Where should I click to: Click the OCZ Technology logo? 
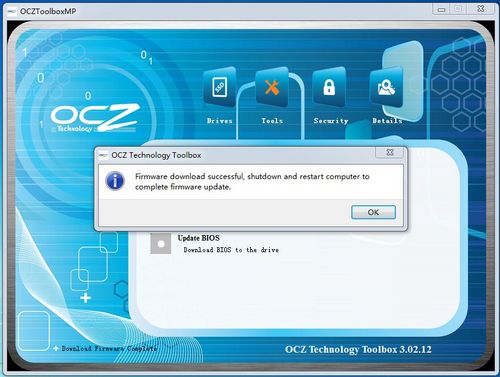pos(95,118)
